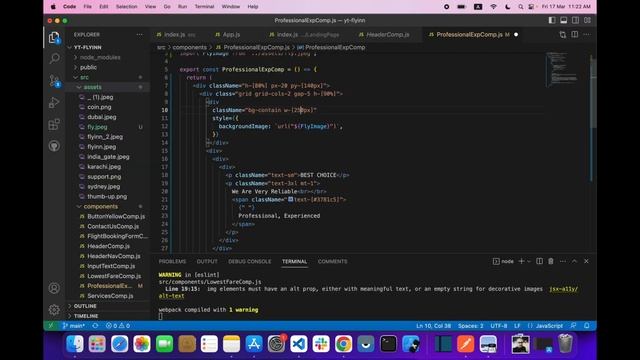Change encoding via UTF-8 status item

pos(499,326)
